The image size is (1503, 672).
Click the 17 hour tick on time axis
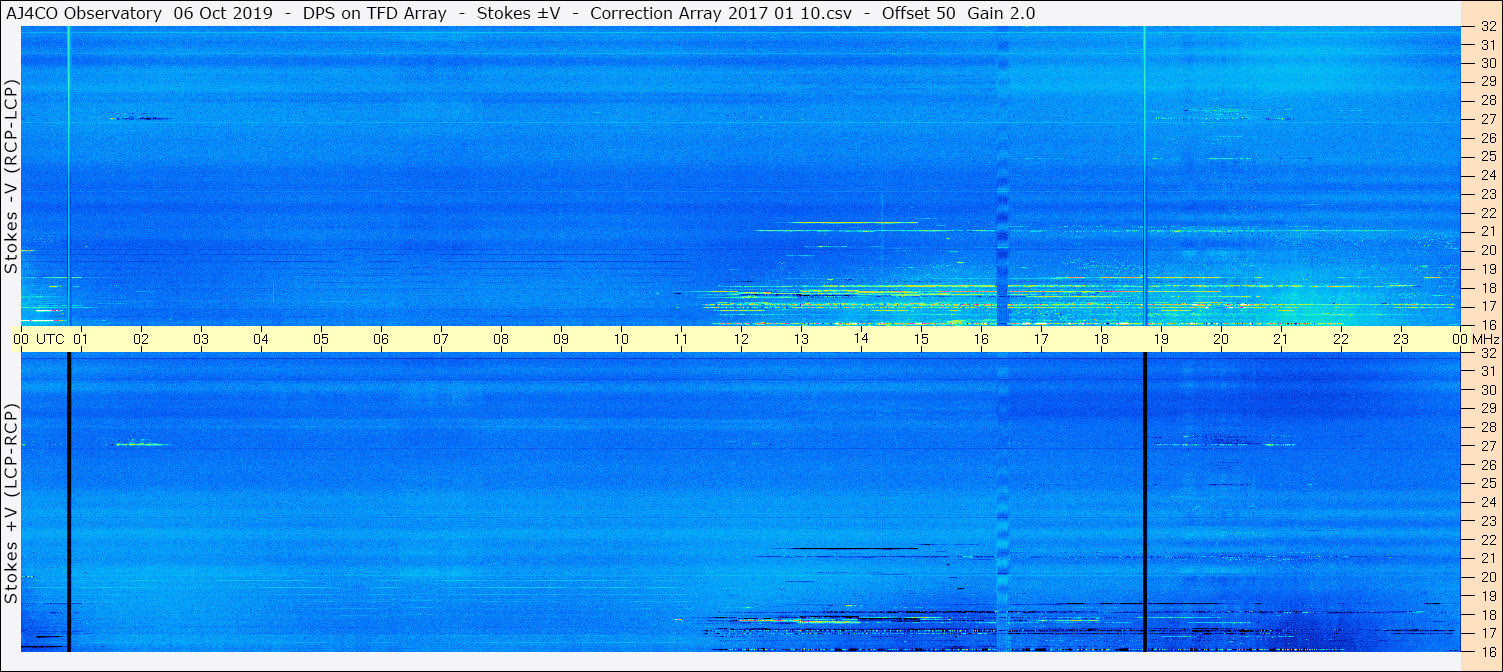(1041, 339)
